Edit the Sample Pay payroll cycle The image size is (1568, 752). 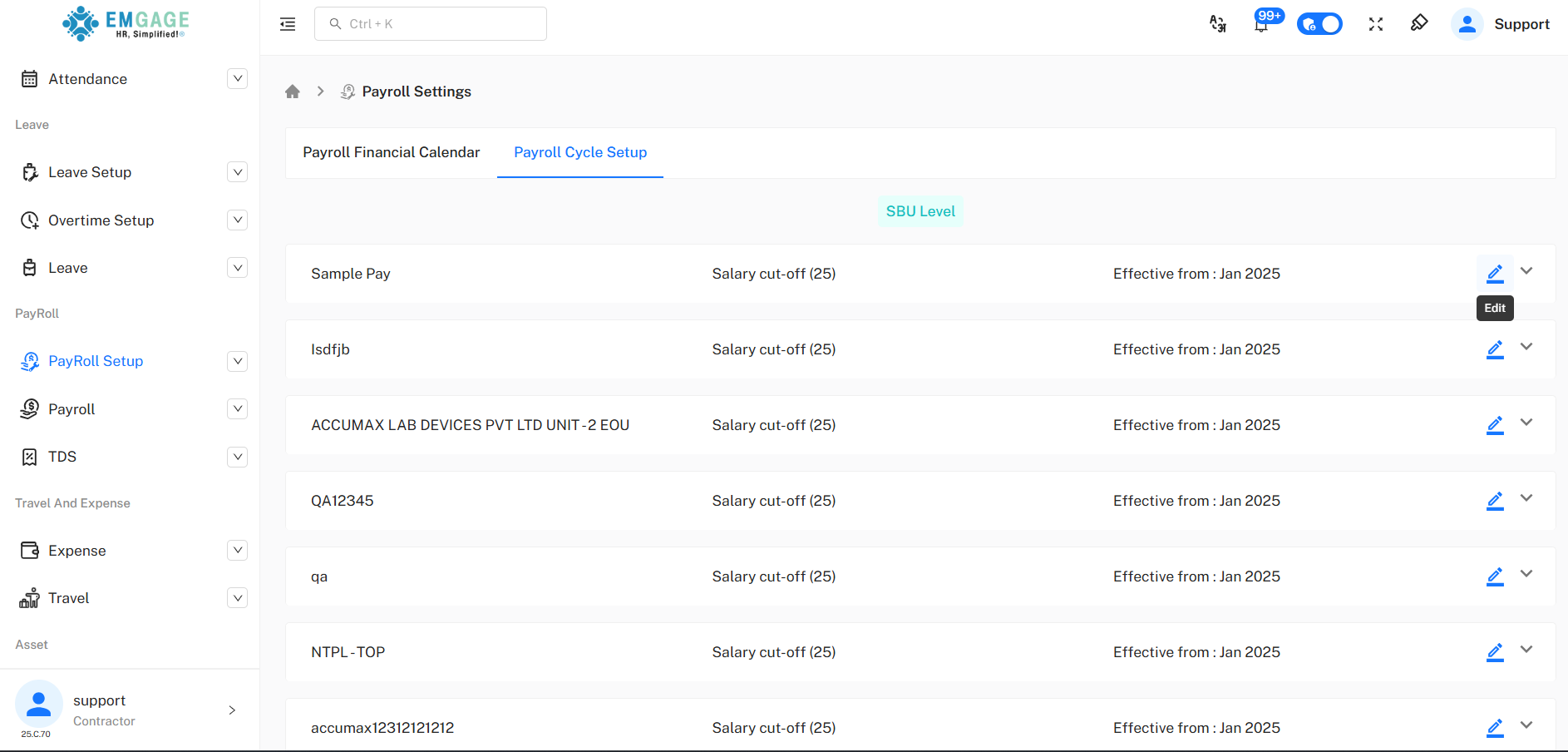(1494, 273)
